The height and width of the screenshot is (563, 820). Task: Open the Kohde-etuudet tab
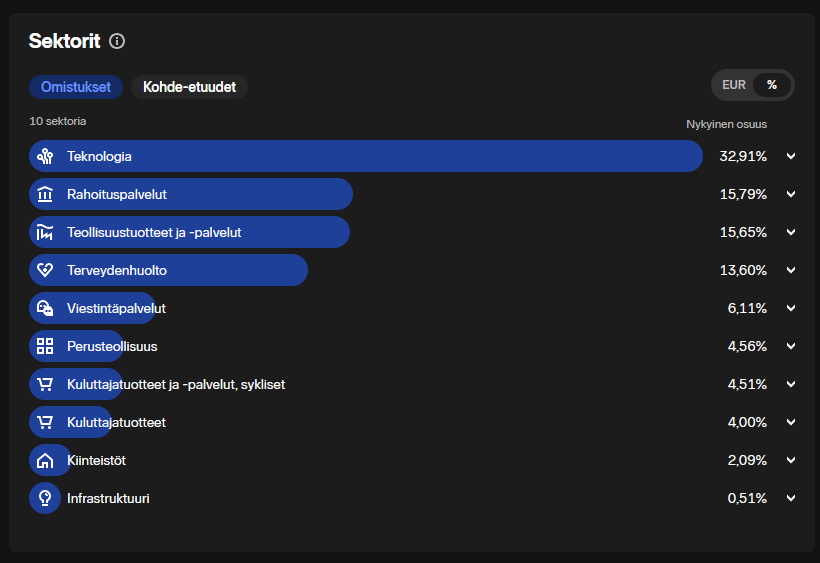point(189,87)
